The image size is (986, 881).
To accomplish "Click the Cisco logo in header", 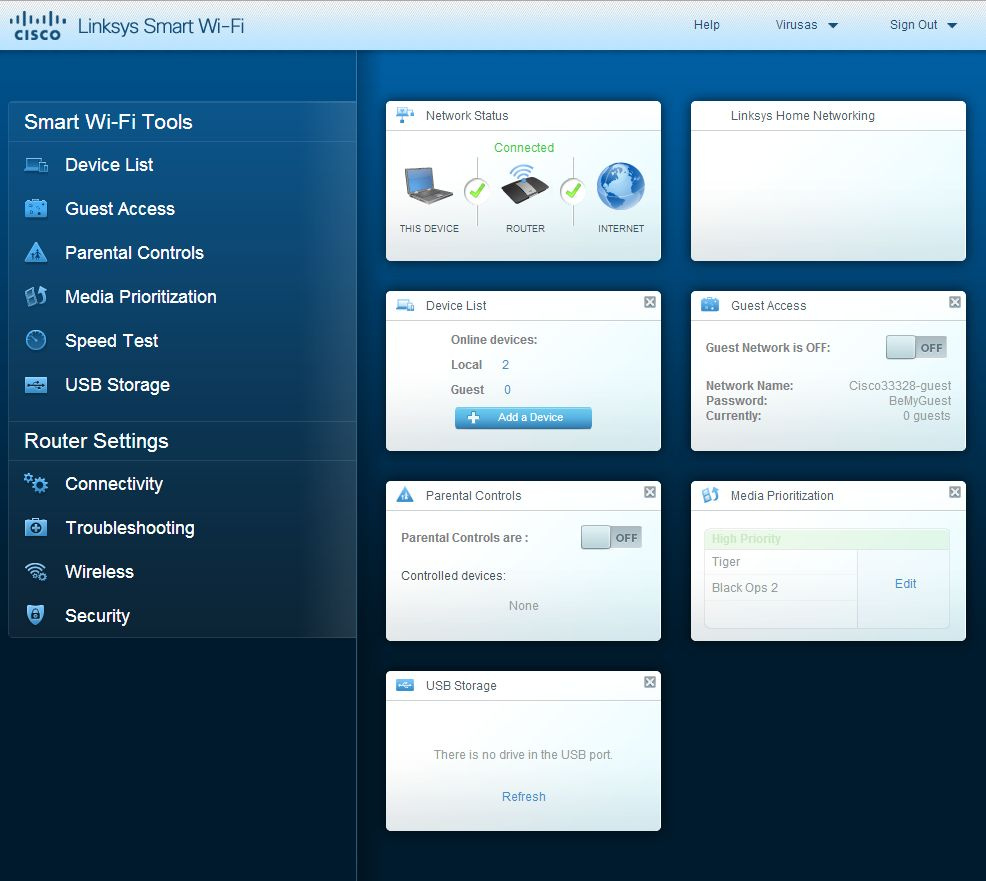I will click(37, 26).
